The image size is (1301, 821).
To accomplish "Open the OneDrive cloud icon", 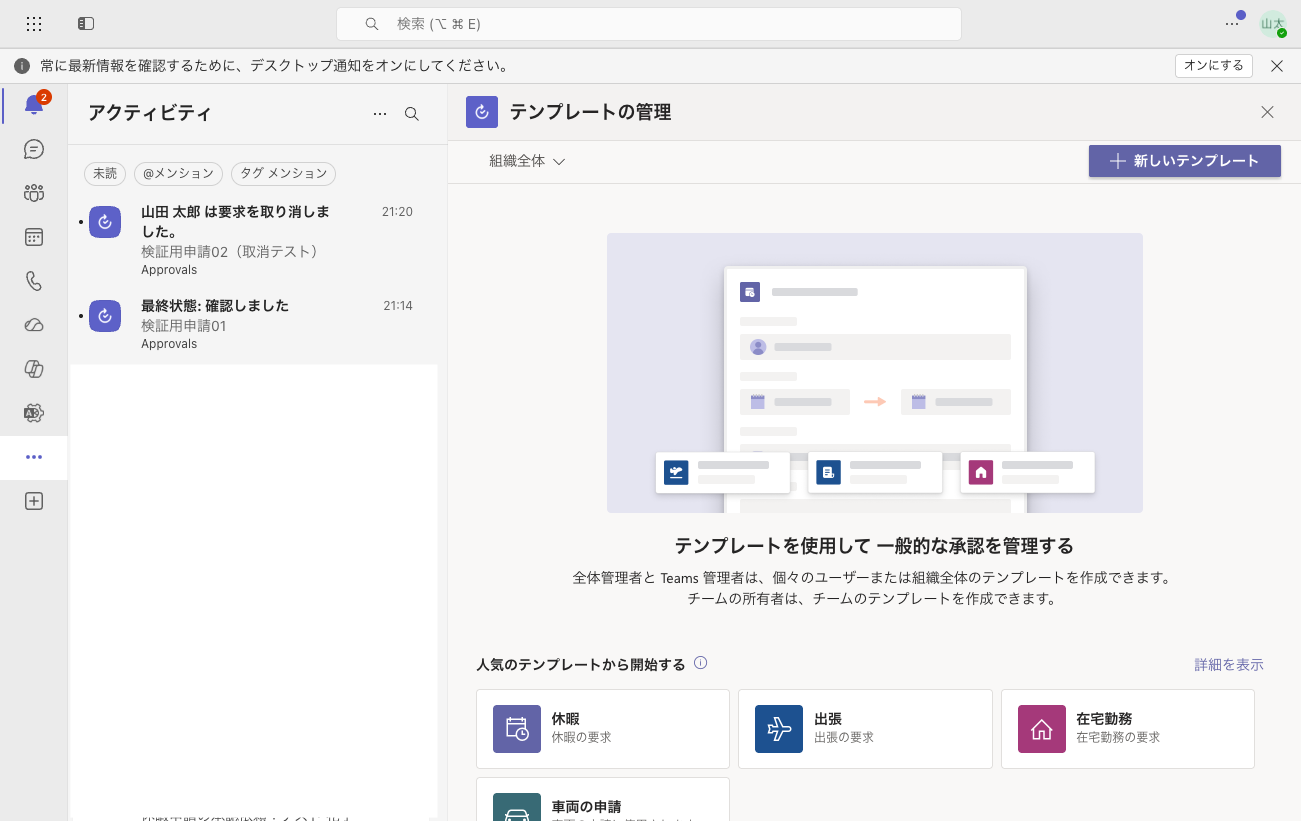I will (x=34, y=325).
